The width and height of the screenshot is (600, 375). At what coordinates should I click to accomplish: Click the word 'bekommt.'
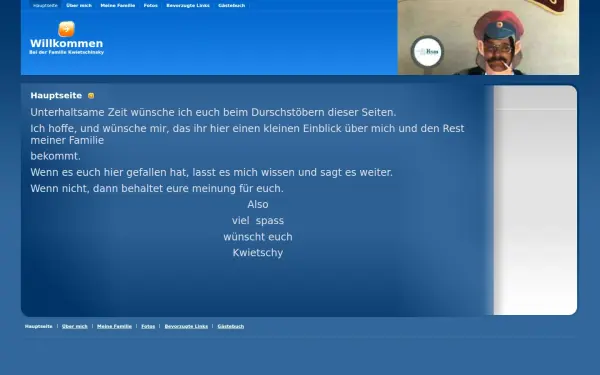click(55, 157)
